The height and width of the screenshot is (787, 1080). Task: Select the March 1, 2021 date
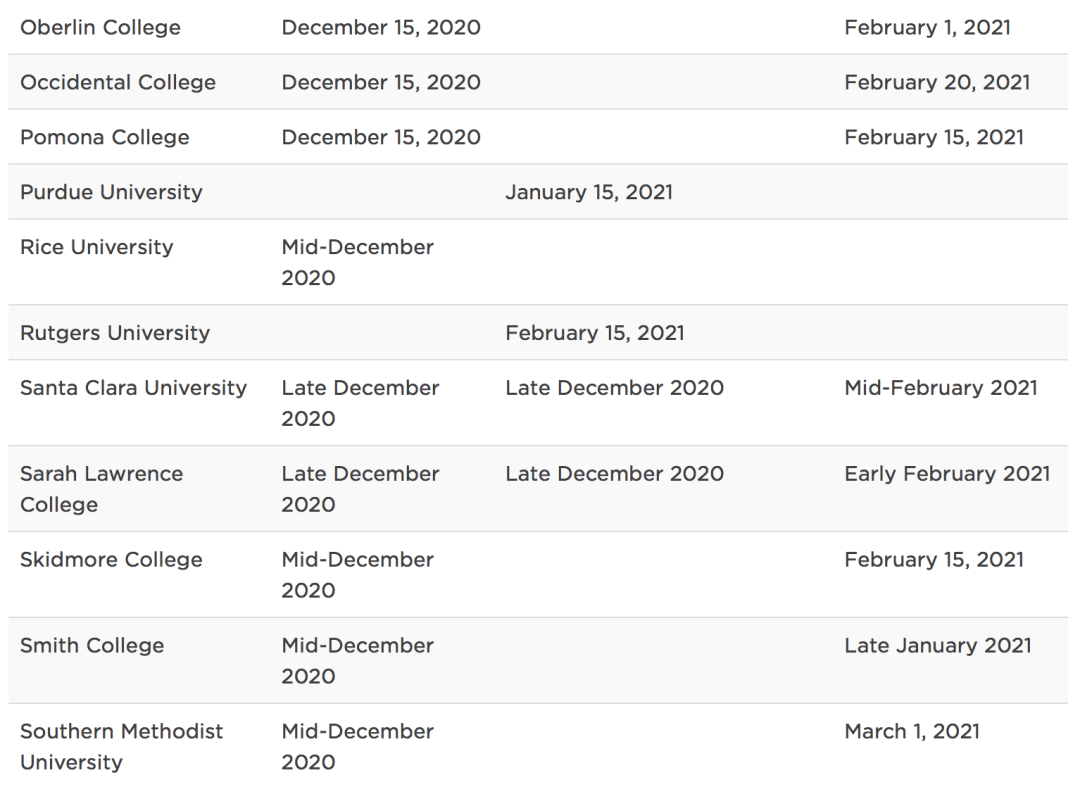click(x=911, y=732)
